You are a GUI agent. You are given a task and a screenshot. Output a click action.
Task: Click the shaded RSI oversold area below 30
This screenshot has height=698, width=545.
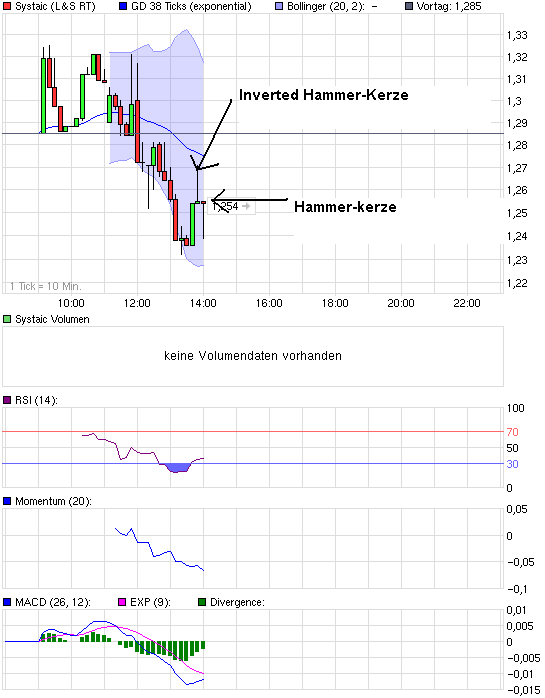pos(177,467)
